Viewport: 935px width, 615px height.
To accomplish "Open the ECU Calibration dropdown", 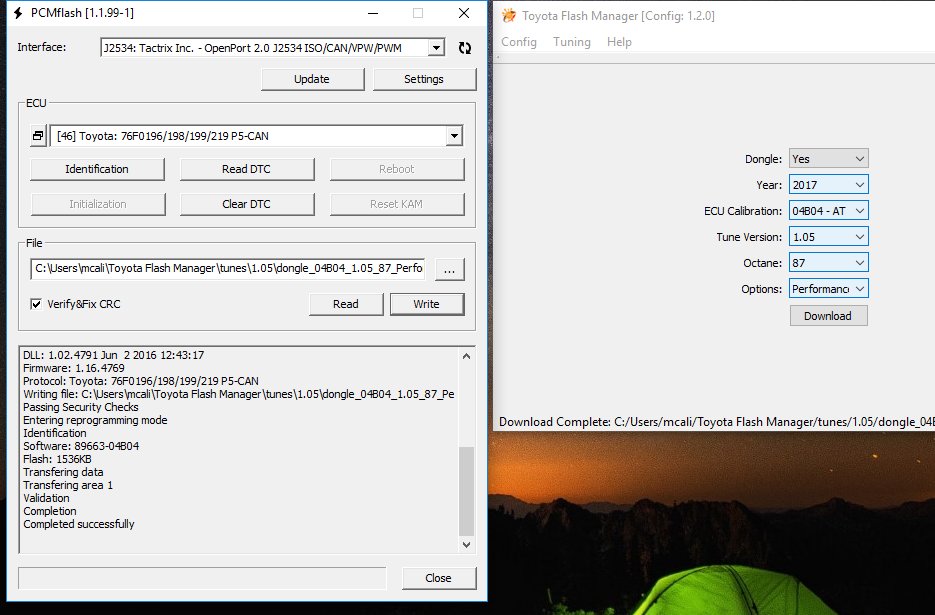I will (828, 211).
